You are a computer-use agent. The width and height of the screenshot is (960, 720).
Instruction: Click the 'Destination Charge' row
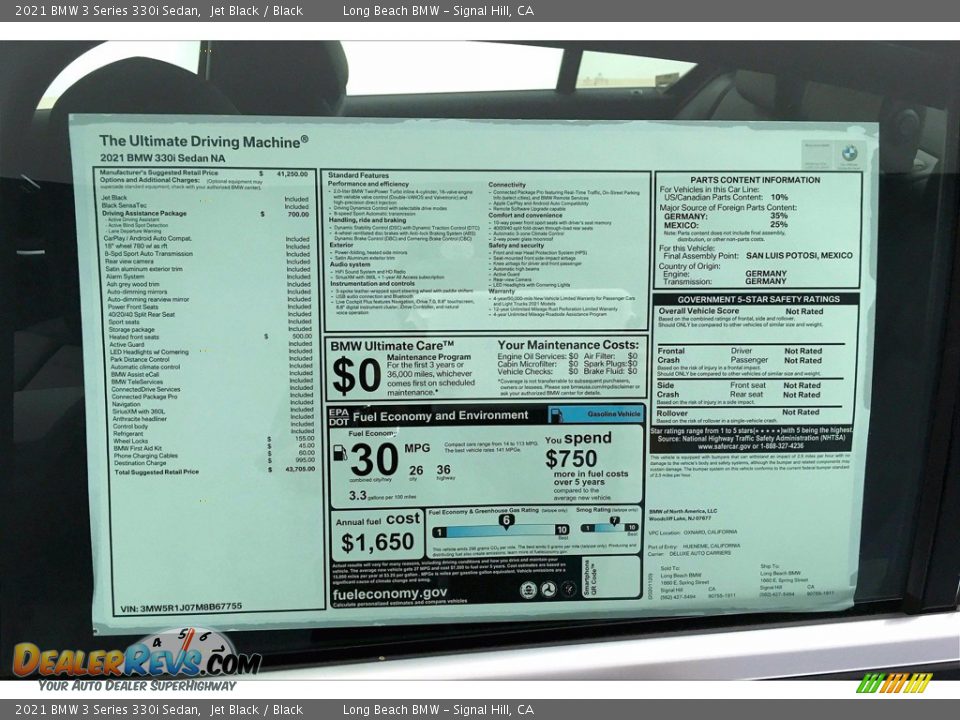pos(214,463)
